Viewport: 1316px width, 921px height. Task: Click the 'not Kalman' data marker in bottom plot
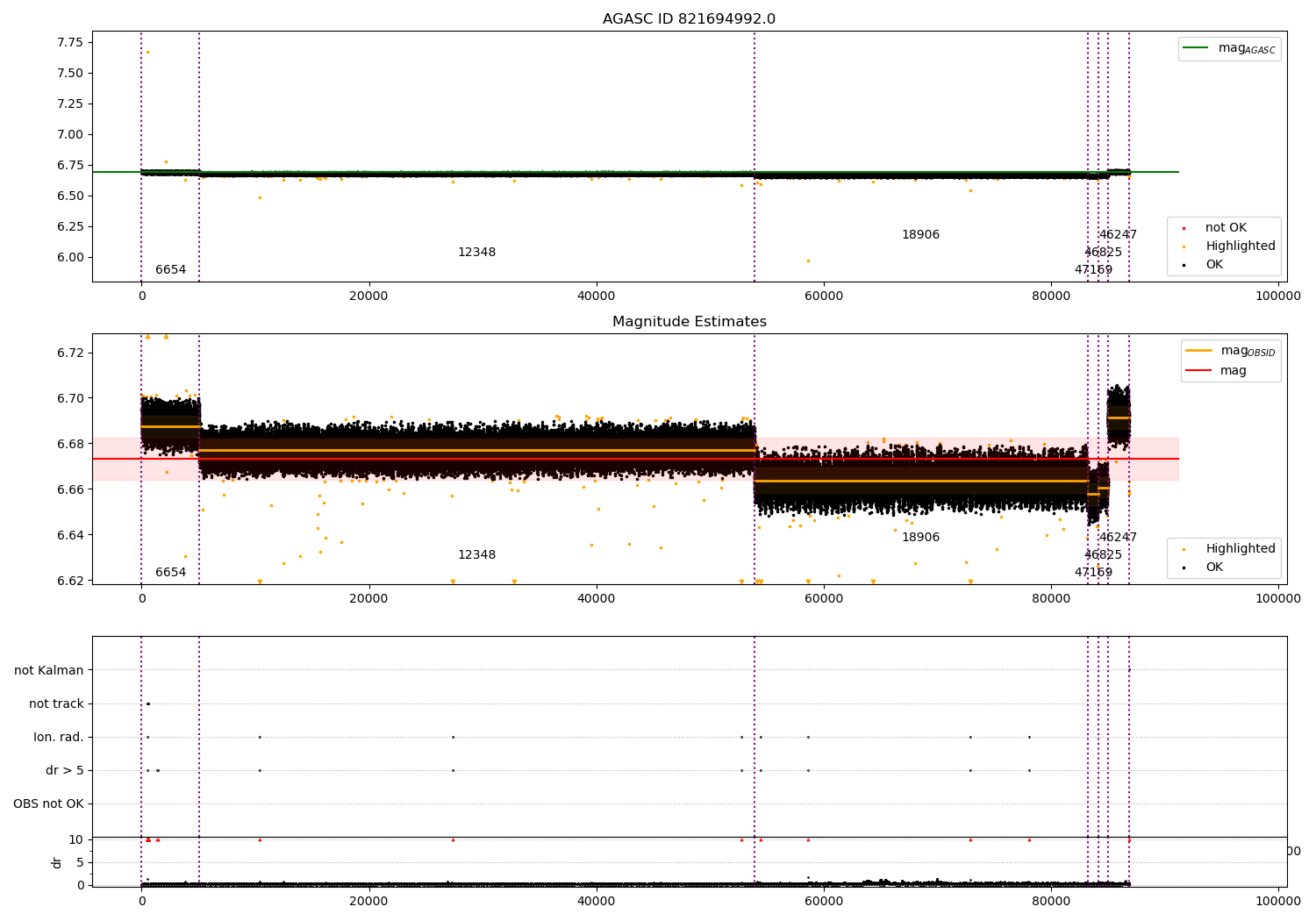pos(1129,670)
